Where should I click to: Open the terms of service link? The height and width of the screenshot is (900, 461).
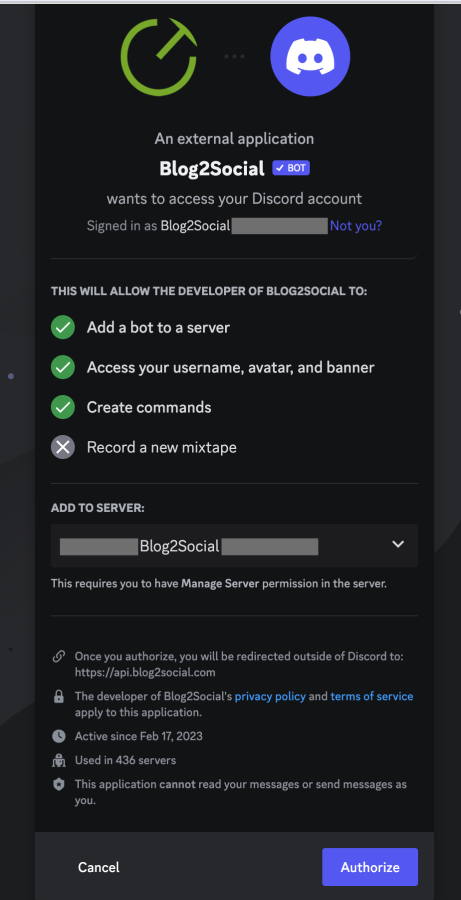tap(372, 696)
